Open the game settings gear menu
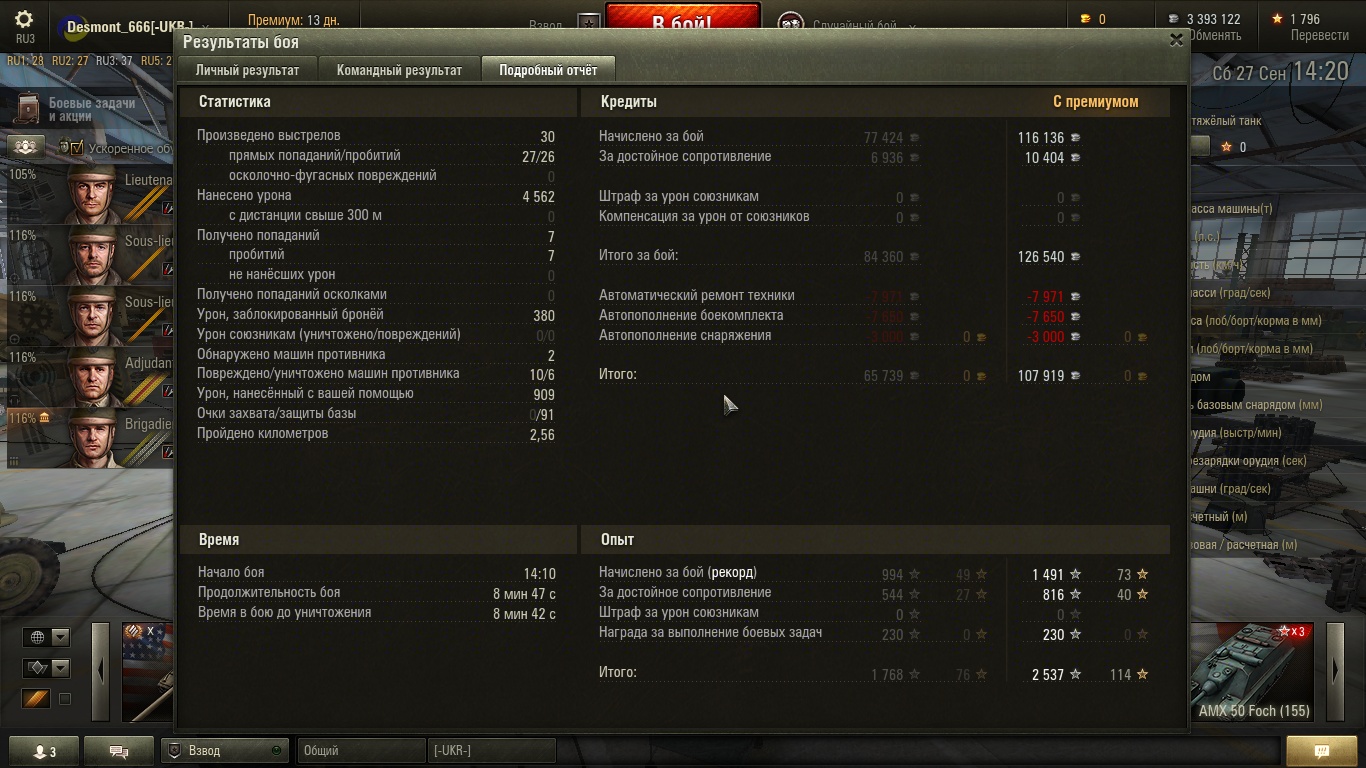1366x768 pixels. click(x=25, y=20)
